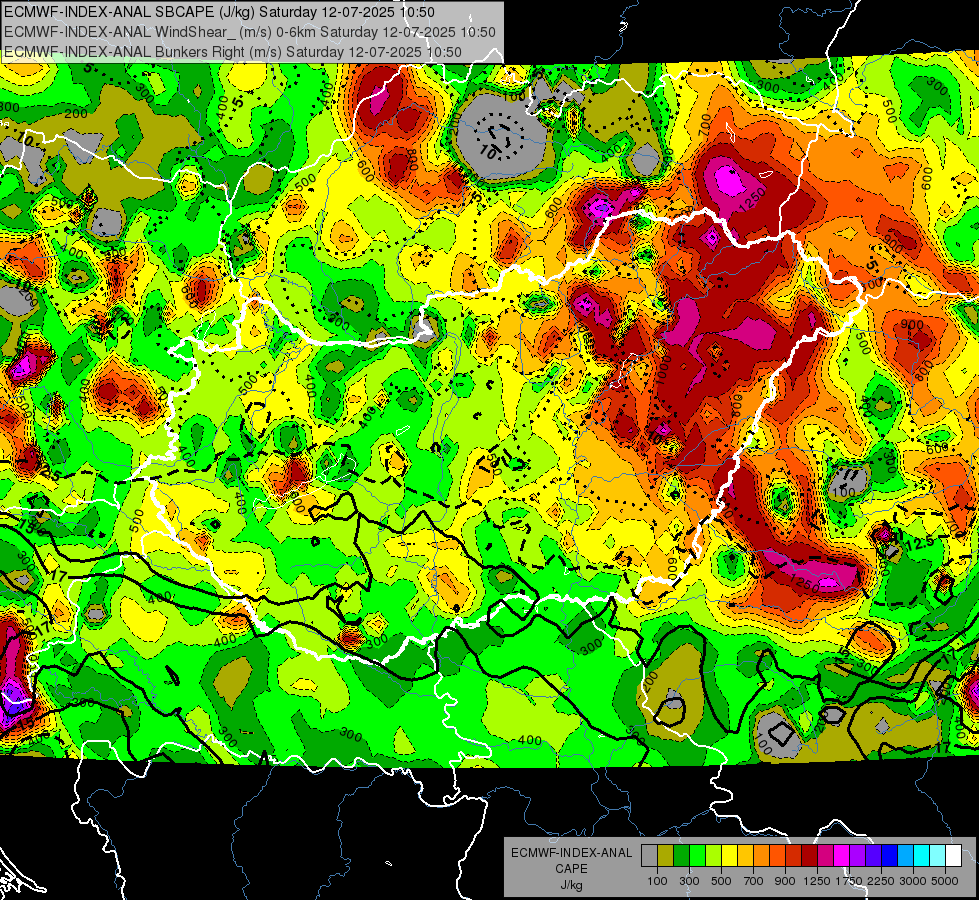The width and height of the screenshot is (979, 900).
Task: Click the ECMWF-INDEX-ANAL legend heading
Action: click(x=571, y=853)
